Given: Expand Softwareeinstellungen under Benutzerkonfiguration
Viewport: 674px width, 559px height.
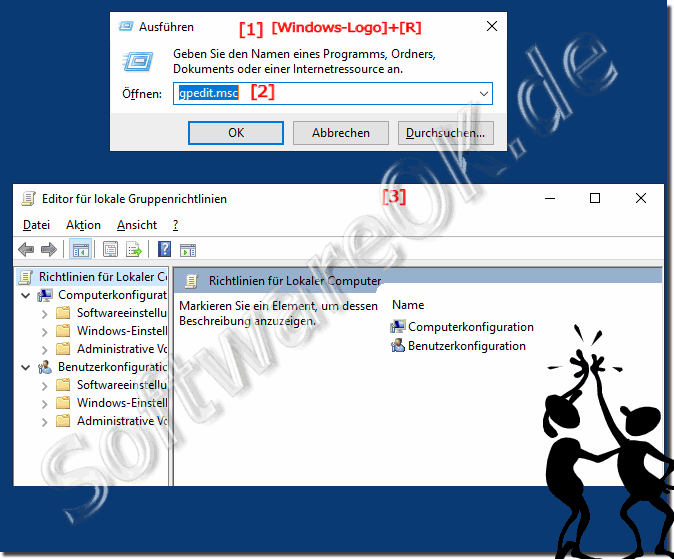Looking at the screenshot, I should click(44, 386).
